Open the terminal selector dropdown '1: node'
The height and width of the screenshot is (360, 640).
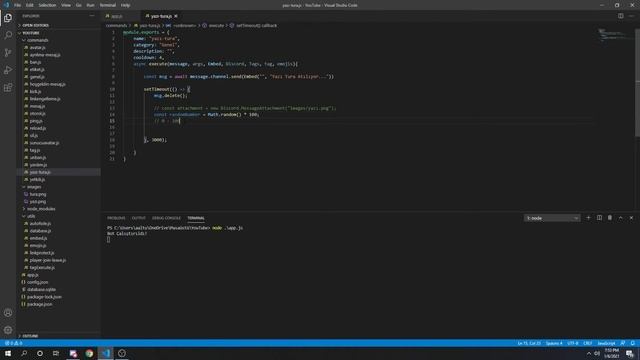click(x=552, y=218)
